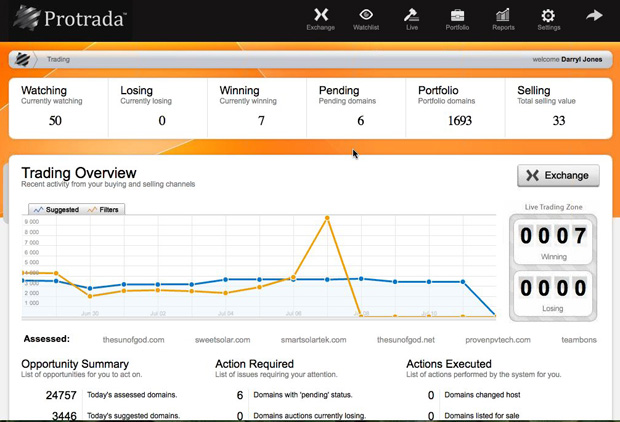The height and width of the screenshot is (422, 620).
Task: Open assessed domain smartsolartek.com
Action: coord(314,340)
